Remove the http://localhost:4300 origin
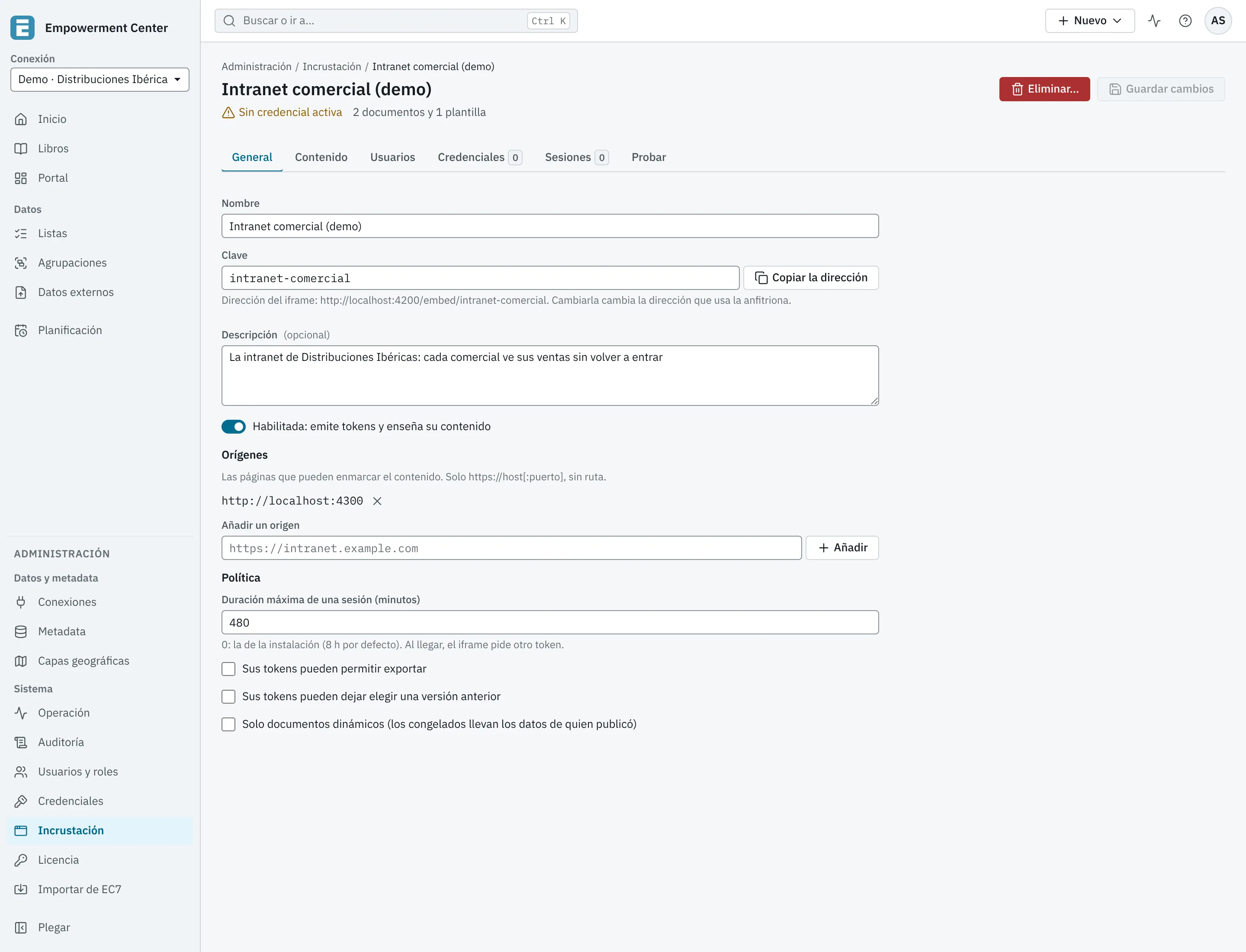The image size is (1246, 952). pos(377,501)
